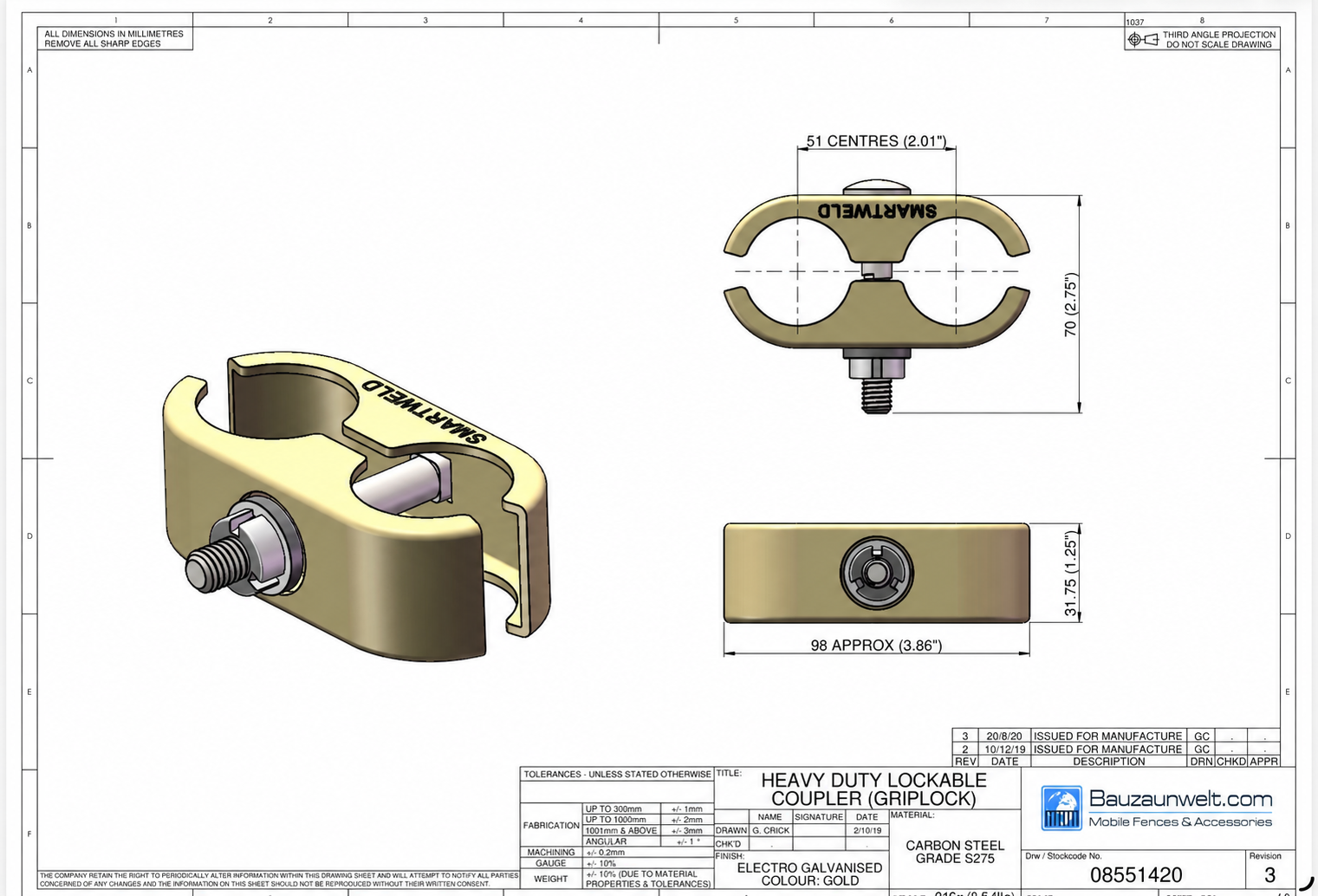The image size is (1318, 896).
Task: Select 'THIRD ANGLE PROJECTION' text
Action: pyautogui.click(x=1218, y=35)
